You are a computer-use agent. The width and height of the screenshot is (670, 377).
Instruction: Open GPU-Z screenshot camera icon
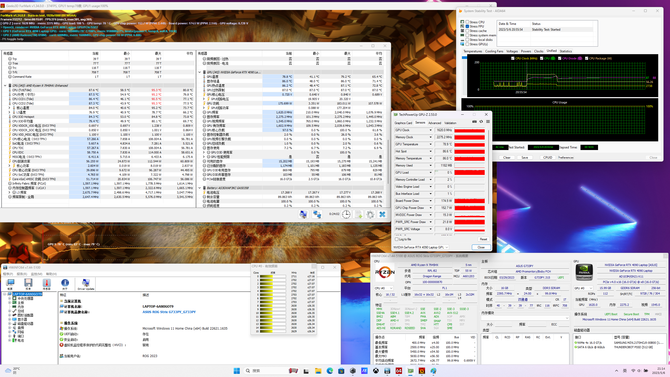(x=474, y=122)
